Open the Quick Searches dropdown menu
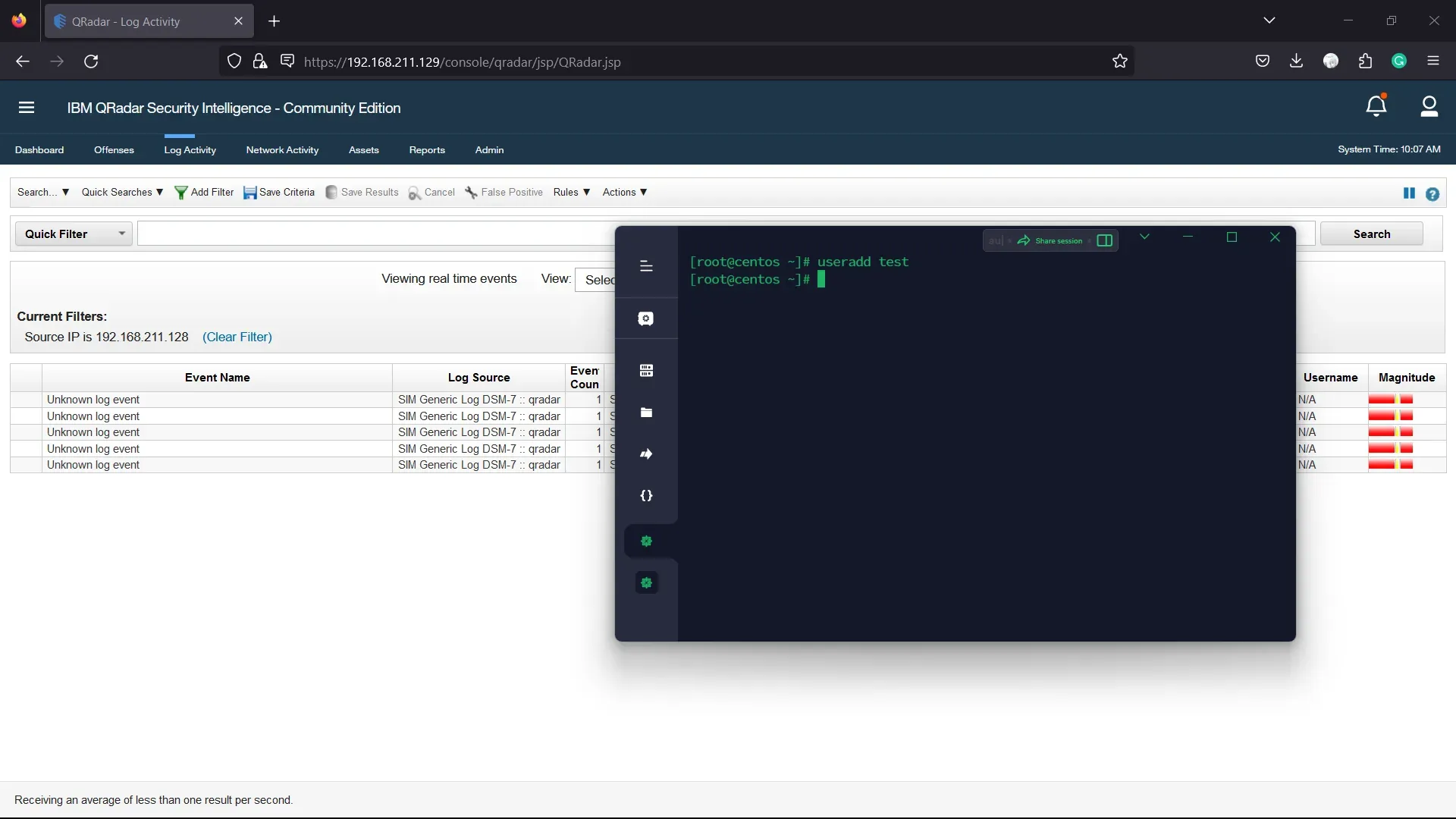1456x819 pixels. [x=122, y=193]
